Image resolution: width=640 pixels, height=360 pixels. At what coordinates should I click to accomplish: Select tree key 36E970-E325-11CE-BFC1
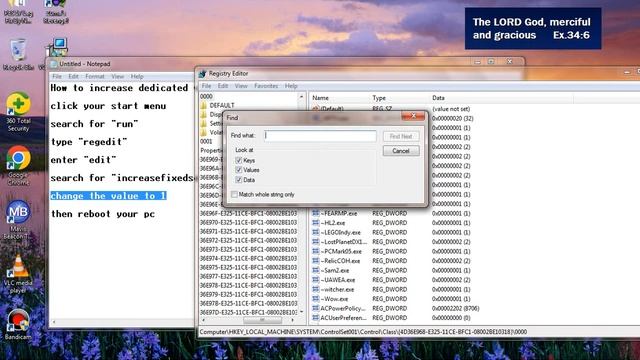pyautogui.click(x=248, y=222)
